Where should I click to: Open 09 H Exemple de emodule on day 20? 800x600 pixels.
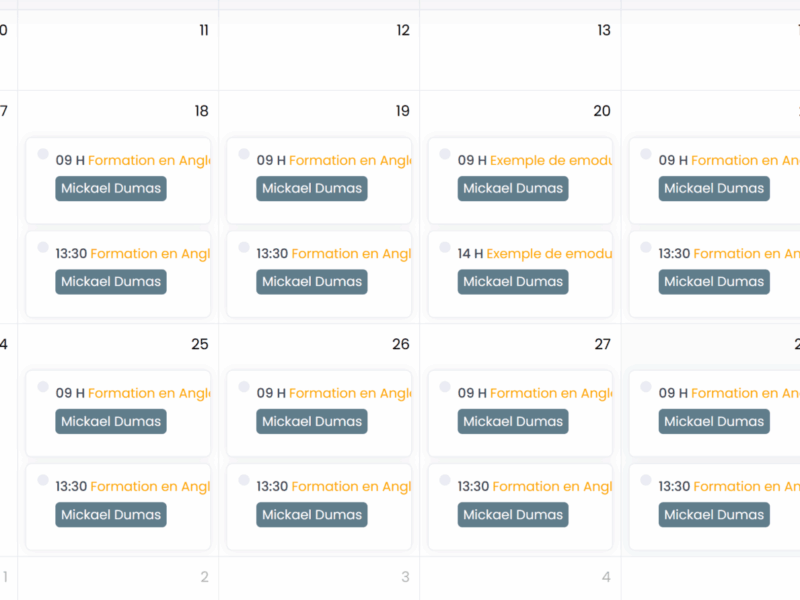point(550,160)
